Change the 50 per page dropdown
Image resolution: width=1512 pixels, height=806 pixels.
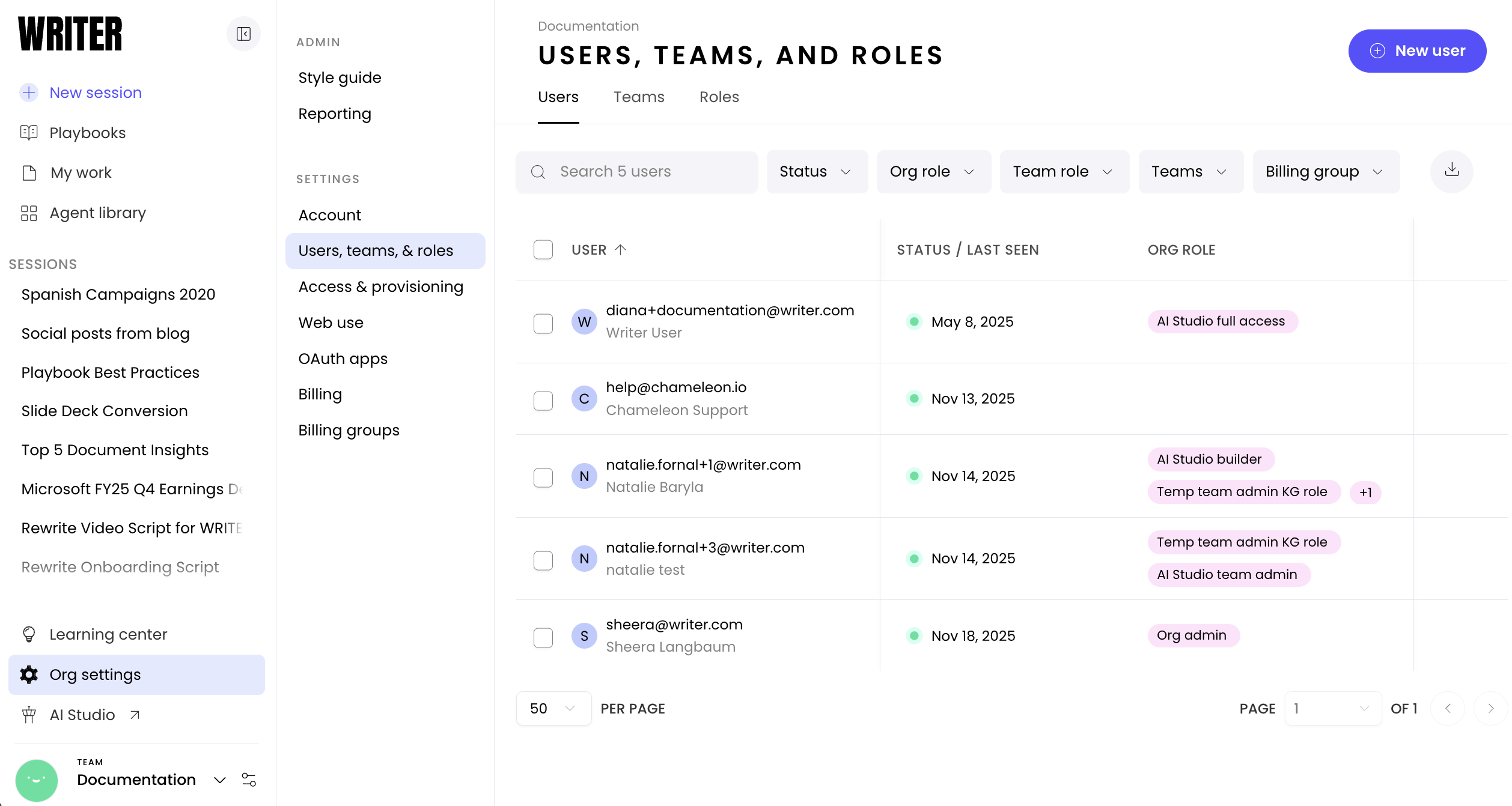[553, 709]
